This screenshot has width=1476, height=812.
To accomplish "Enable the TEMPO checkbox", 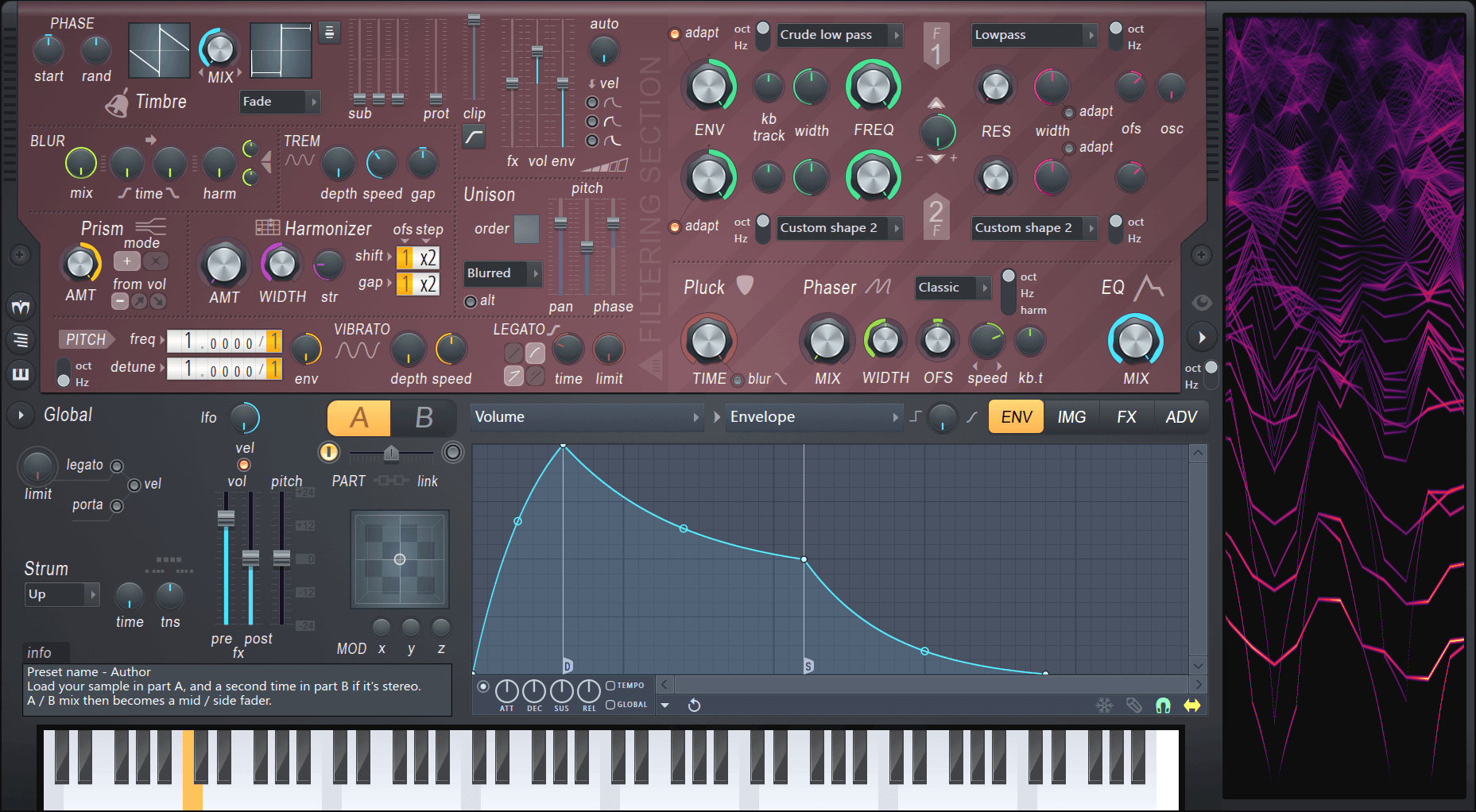I will [x=610, y=685].
